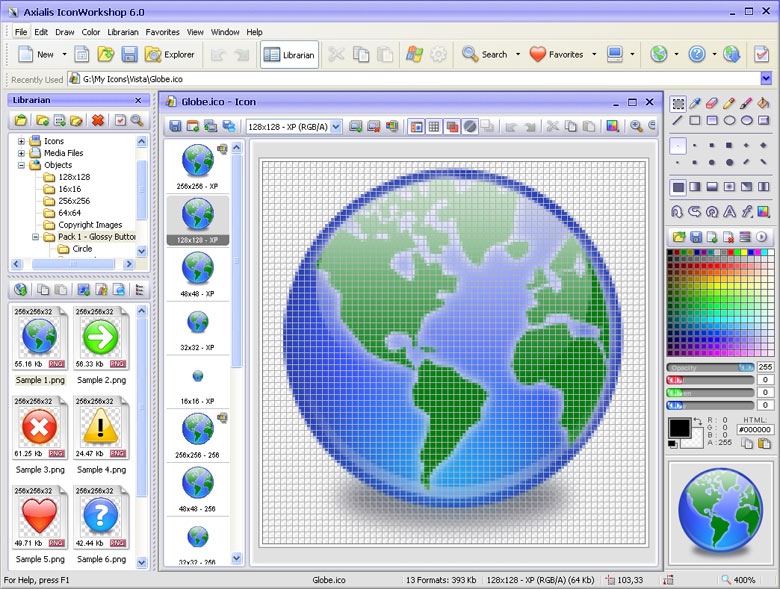Viewport: 780px width, 589px height.
Task: Toggle the pixel grid display button
Action: tap(434, 127)
